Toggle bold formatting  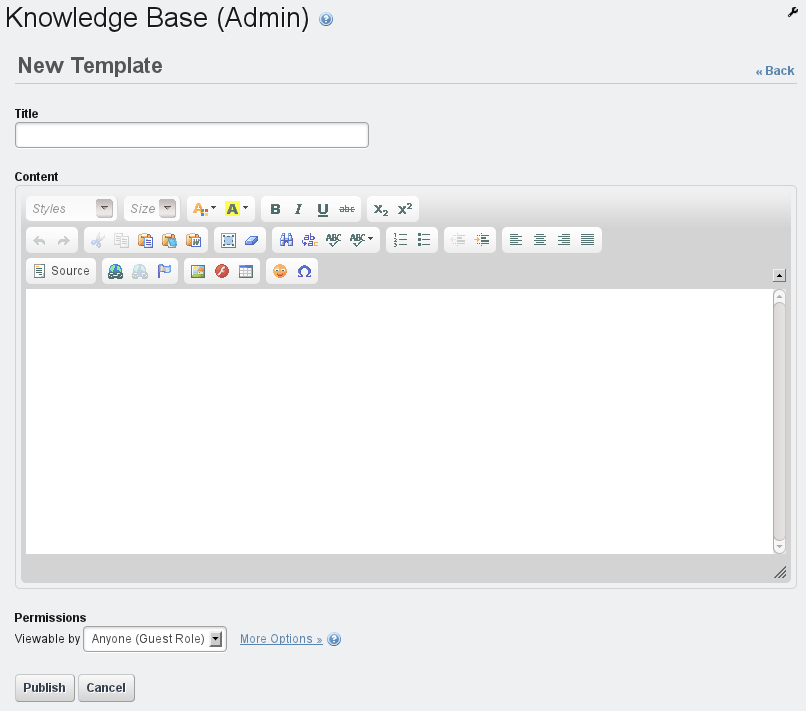point(275,209)
